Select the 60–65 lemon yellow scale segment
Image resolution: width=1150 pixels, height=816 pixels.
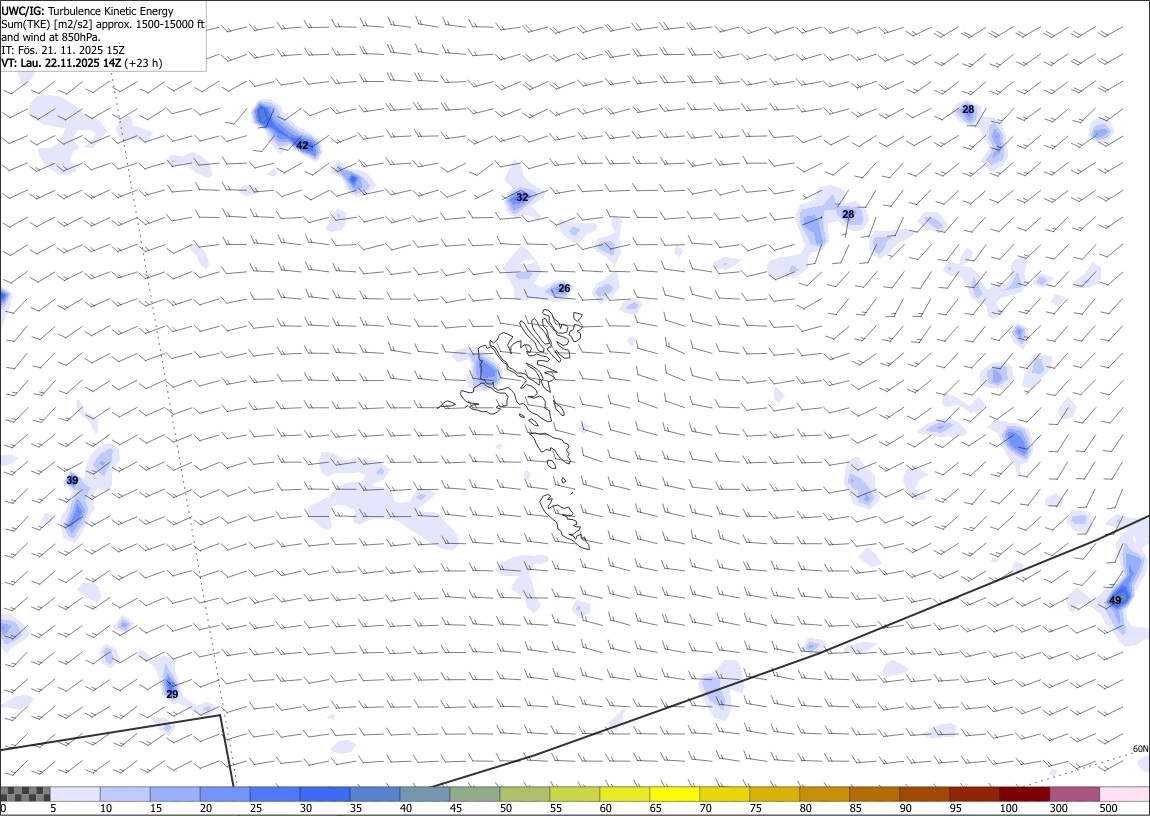pyautogui.click(x=624, y=794)
